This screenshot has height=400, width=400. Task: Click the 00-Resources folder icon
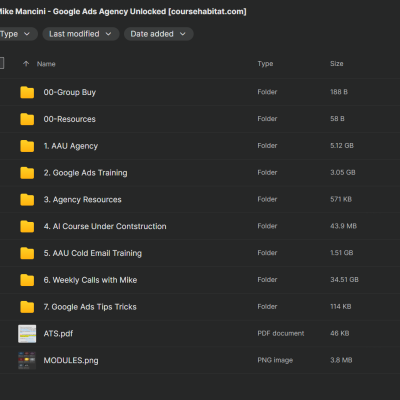[27, 119]
